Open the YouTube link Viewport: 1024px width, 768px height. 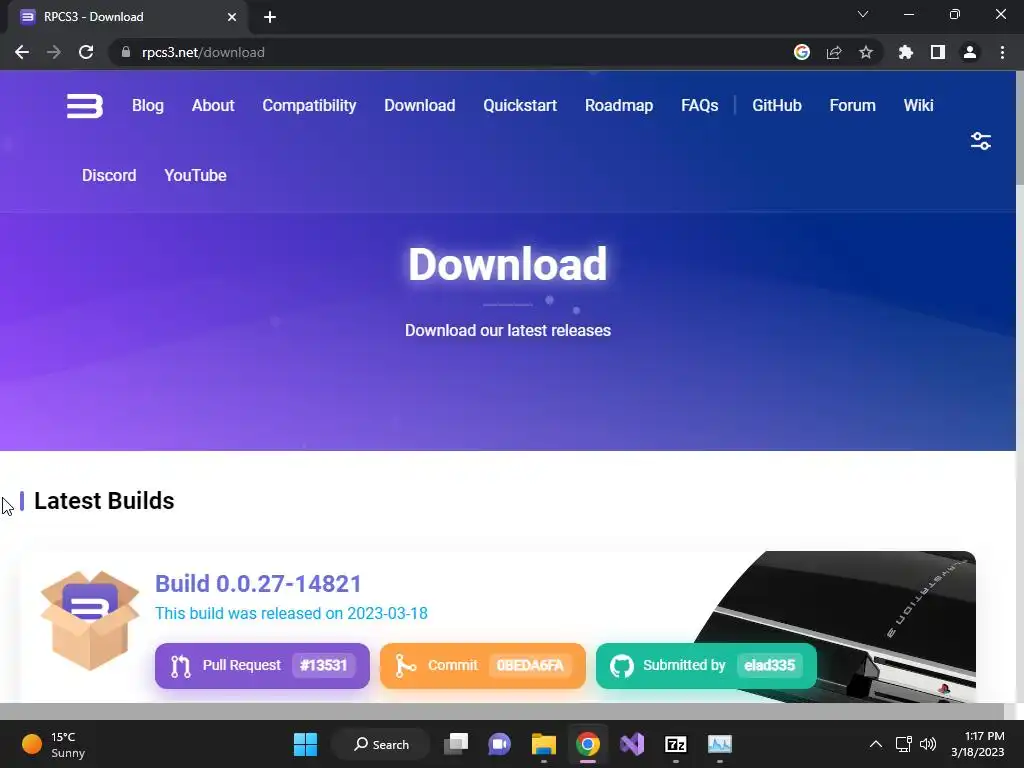click(x=195, y=175)
